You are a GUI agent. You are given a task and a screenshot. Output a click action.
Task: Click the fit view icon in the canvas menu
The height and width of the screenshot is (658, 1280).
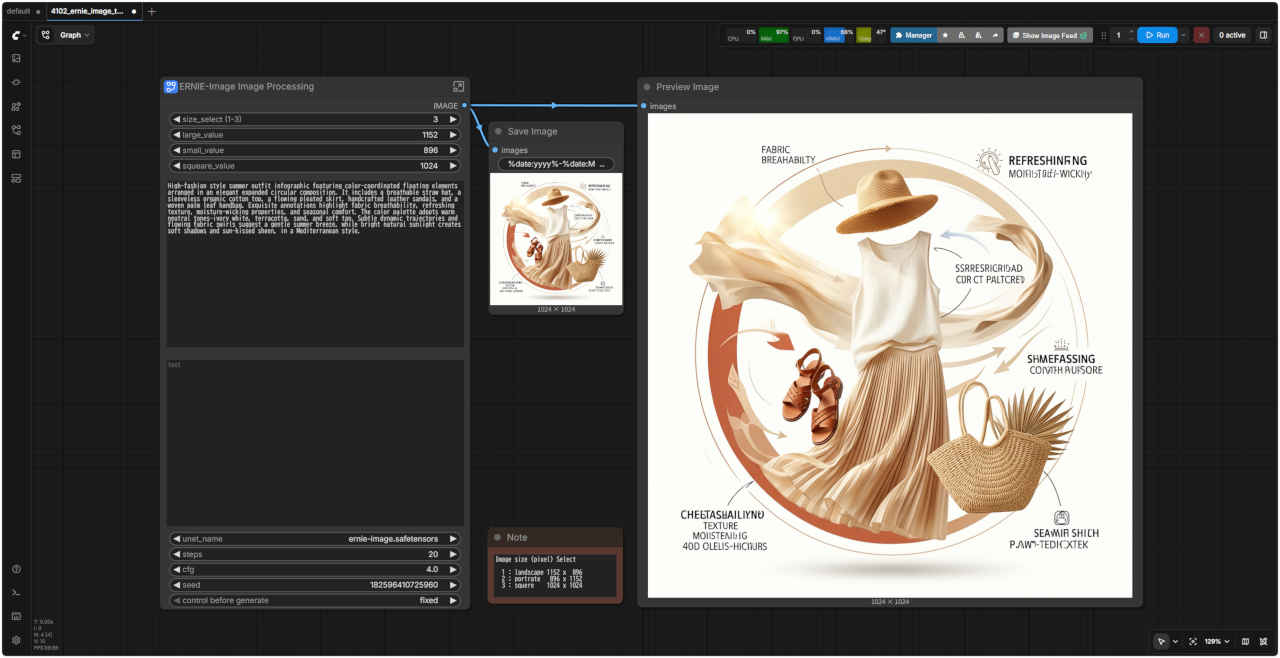[x=1193, y=641]
